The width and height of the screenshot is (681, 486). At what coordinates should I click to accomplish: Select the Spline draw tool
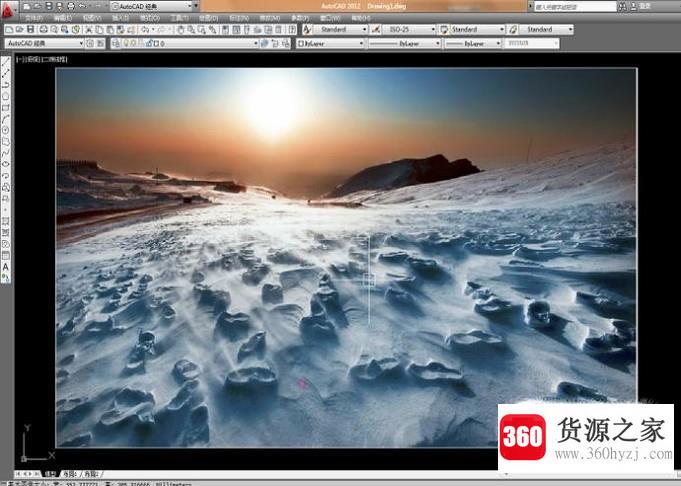(6, 153)
